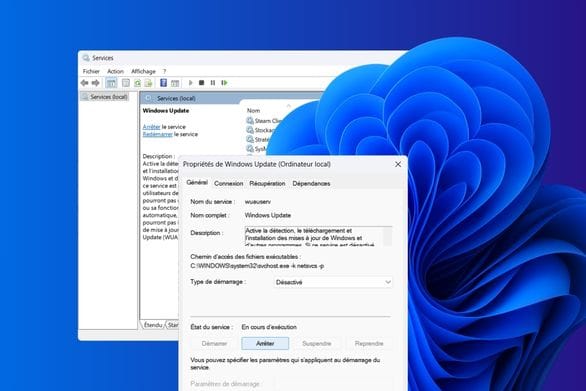Click the Back arrow in Services toolbar

click(x=84, y=83)
